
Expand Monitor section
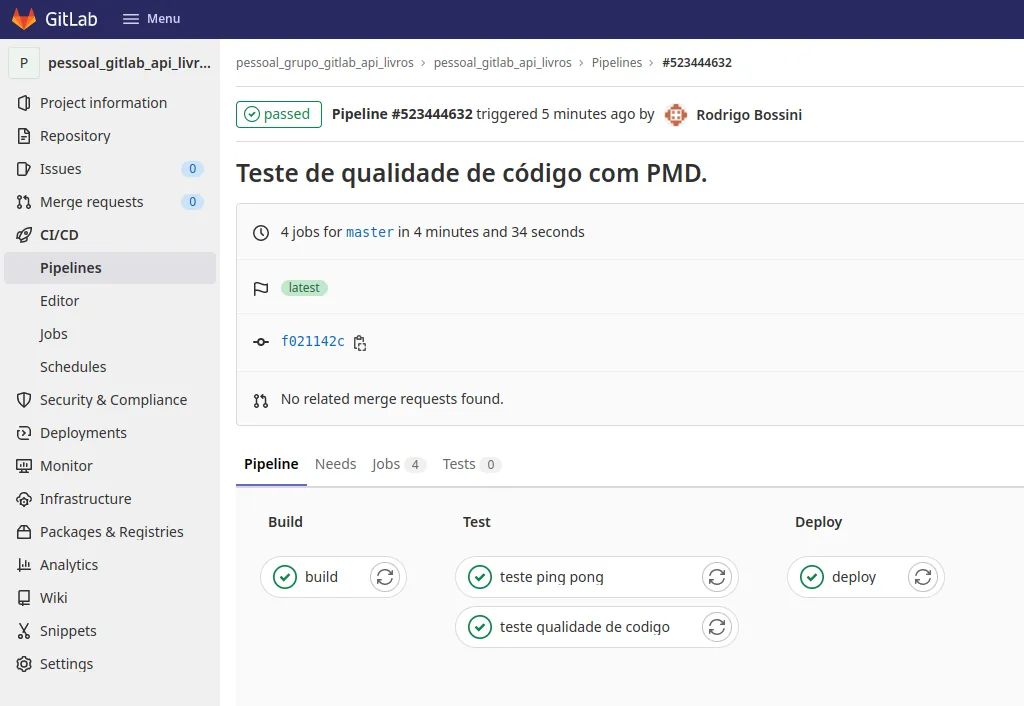click(x=66, y=466)
